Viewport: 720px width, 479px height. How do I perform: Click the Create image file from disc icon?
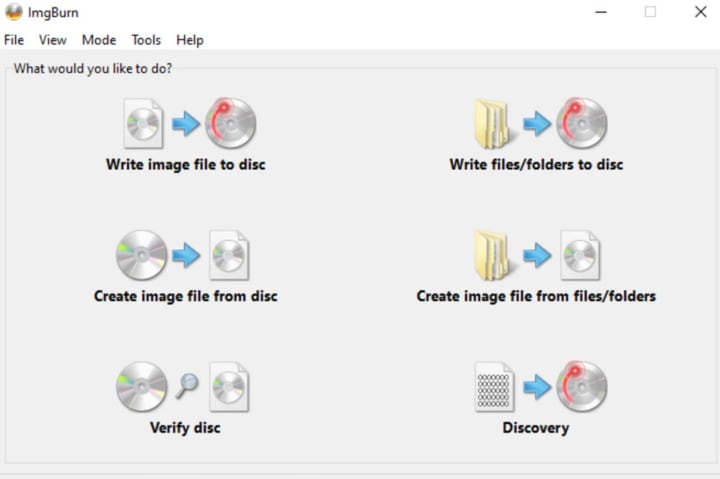183,255
